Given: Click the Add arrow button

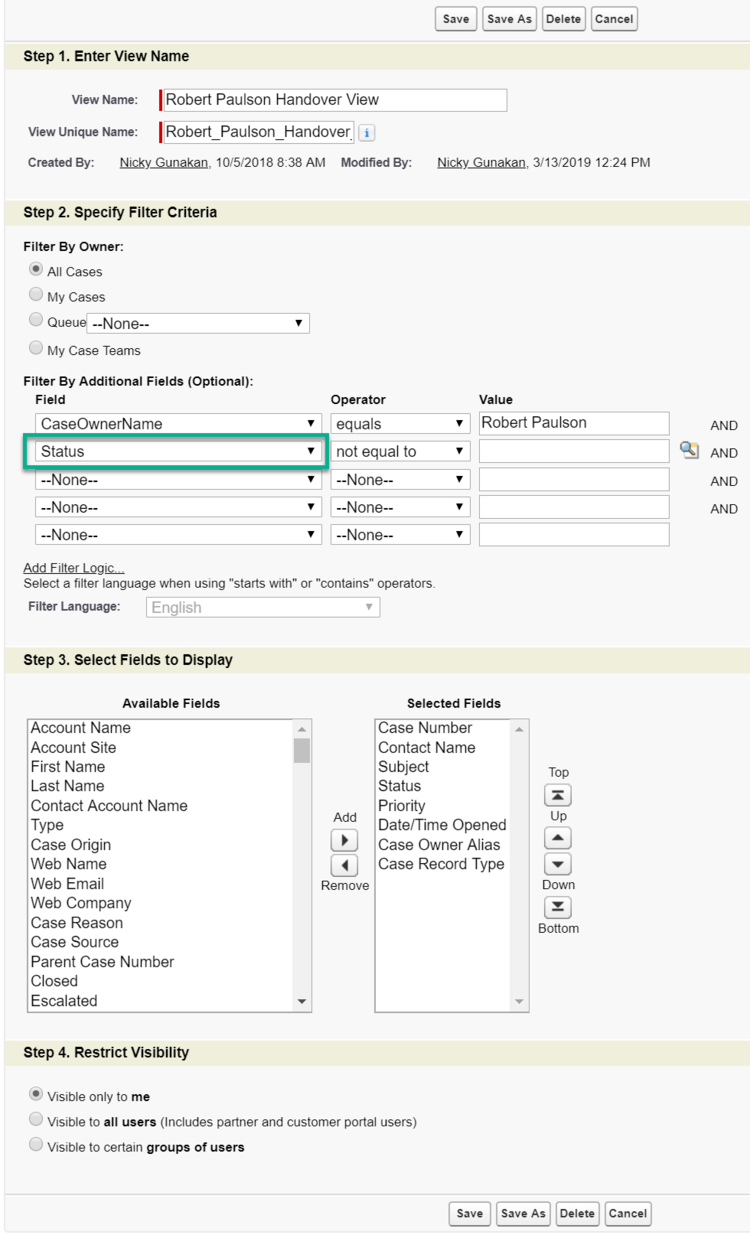Looking at the screenshot, I should [x=344, y=840].
